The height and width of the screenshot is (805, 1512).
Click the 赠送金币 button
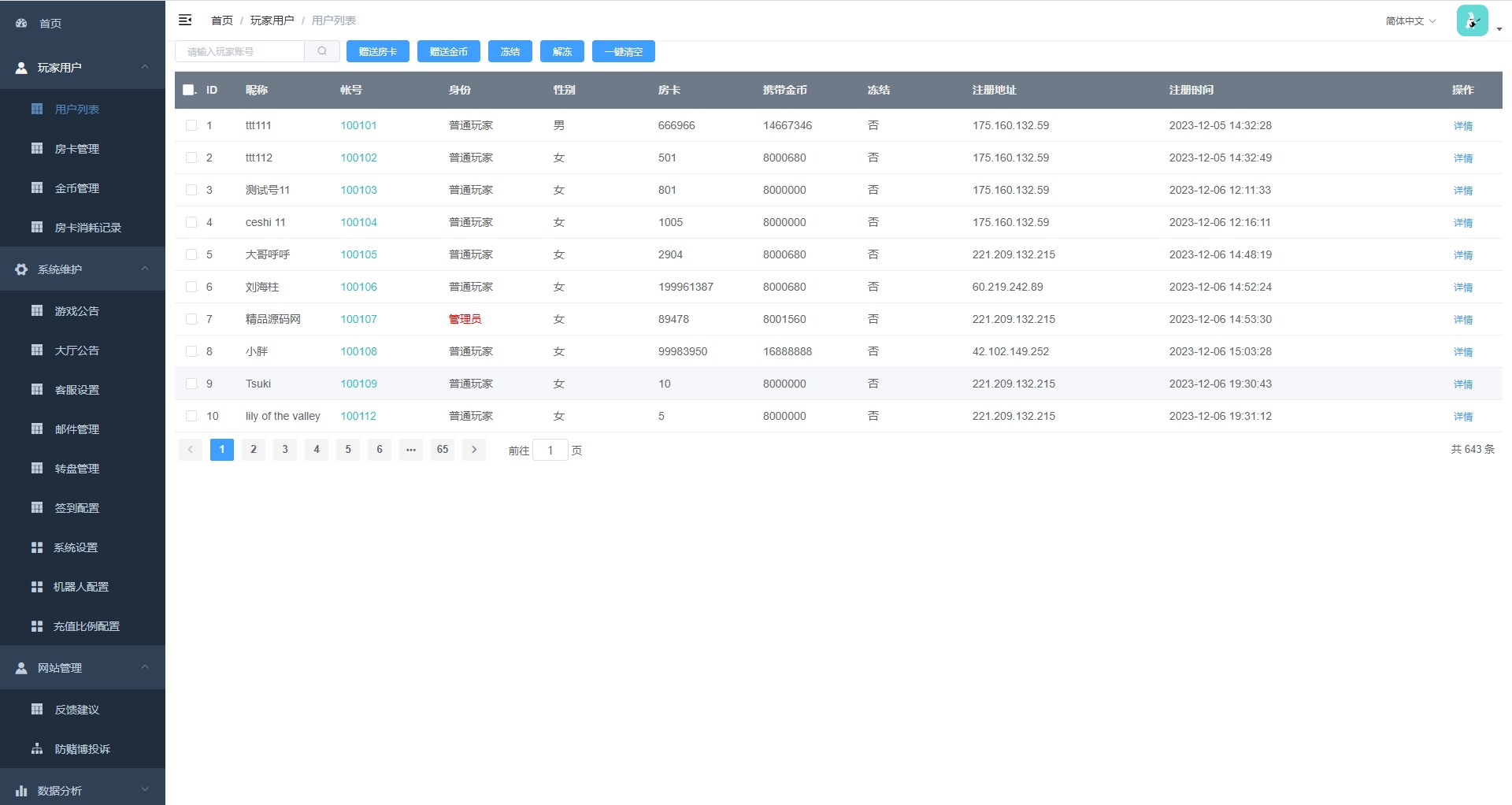[449, 51]
